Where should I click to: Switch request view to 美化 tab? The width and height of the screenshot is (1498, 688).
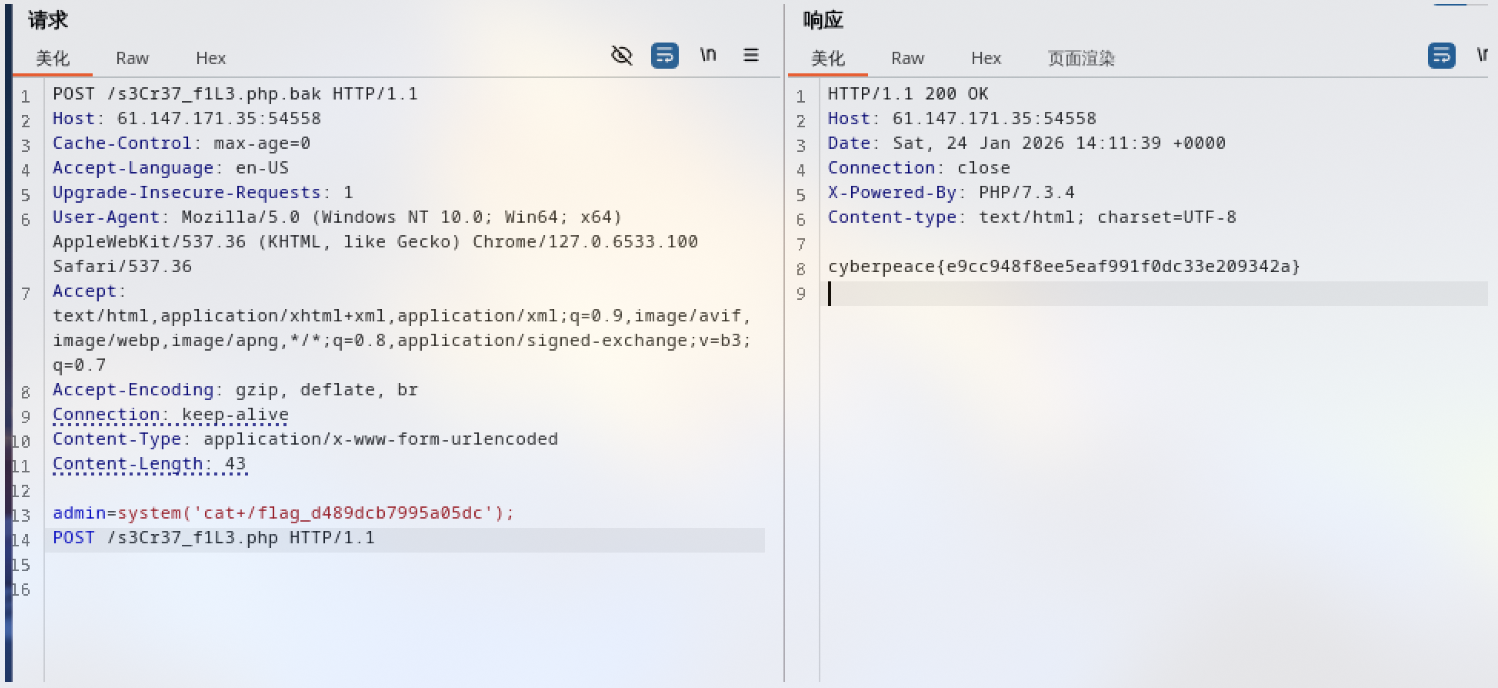point(53,58)
